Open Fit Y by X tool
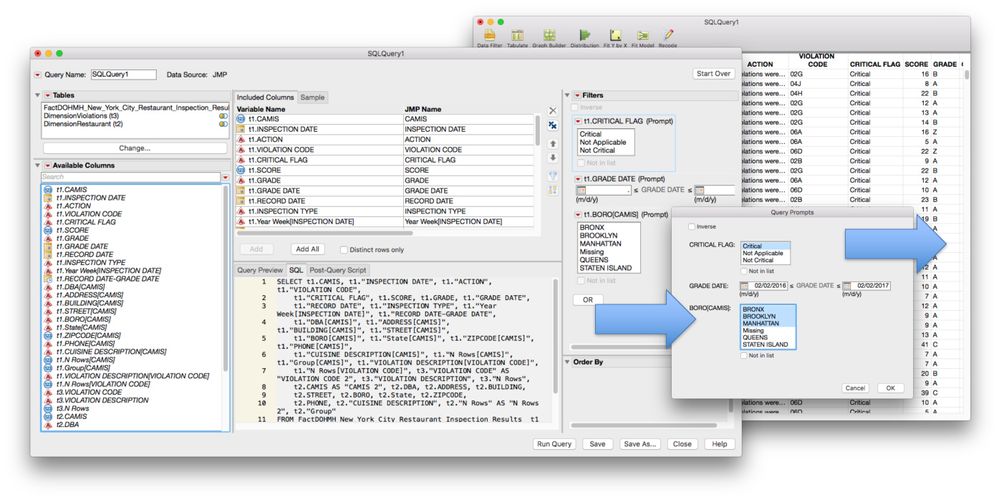This screenshot has width=999, height=500. 615,36
